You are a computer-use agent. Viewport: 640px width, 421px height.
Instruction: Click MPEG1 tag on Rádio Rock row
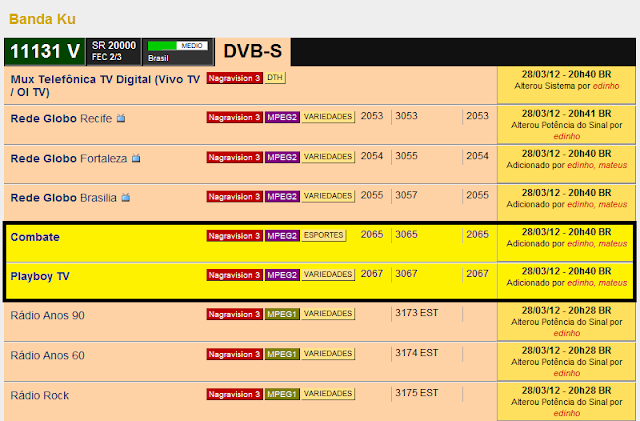[282, 394]
